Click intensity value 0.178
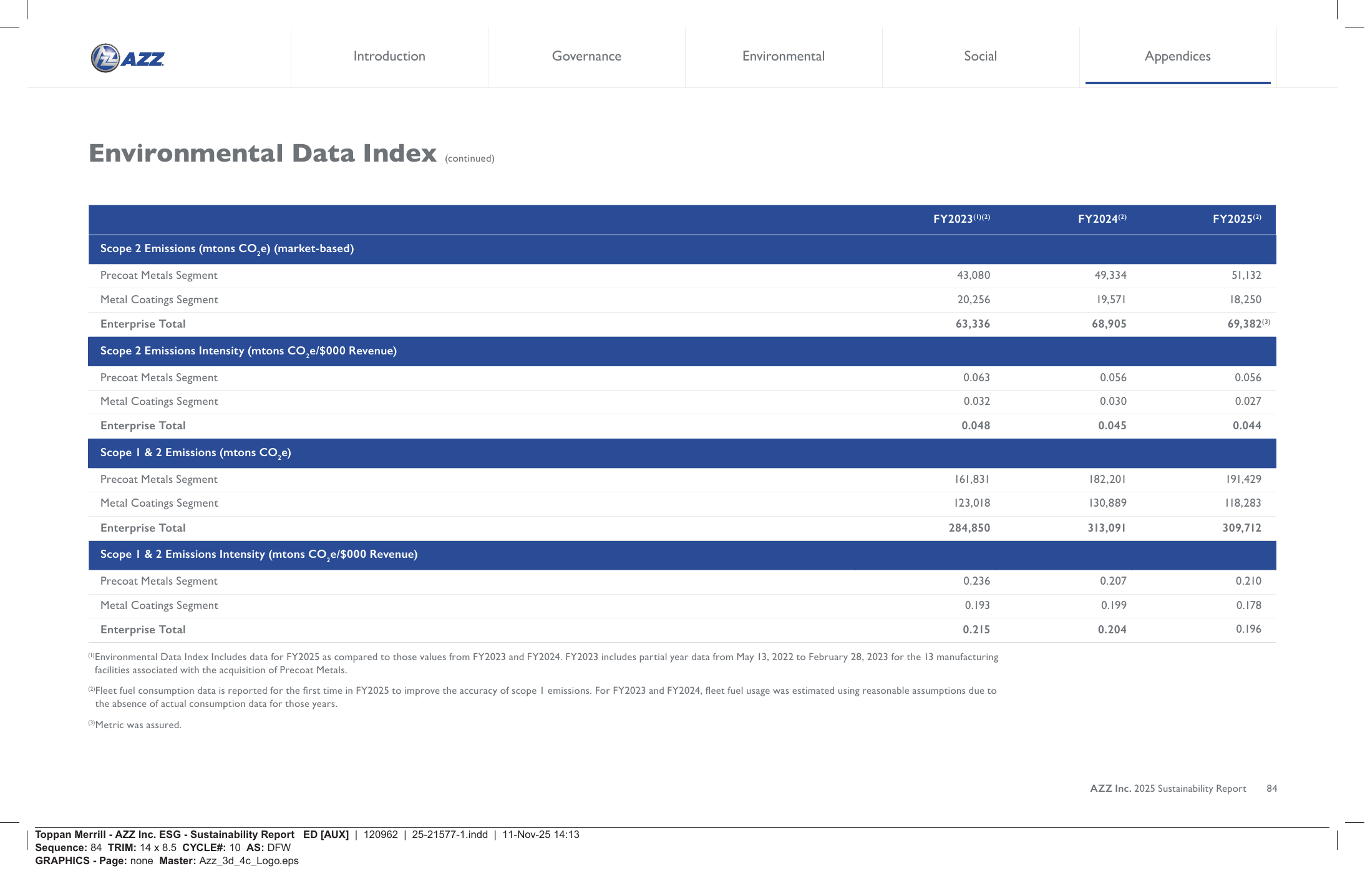 pos(1248,605)
